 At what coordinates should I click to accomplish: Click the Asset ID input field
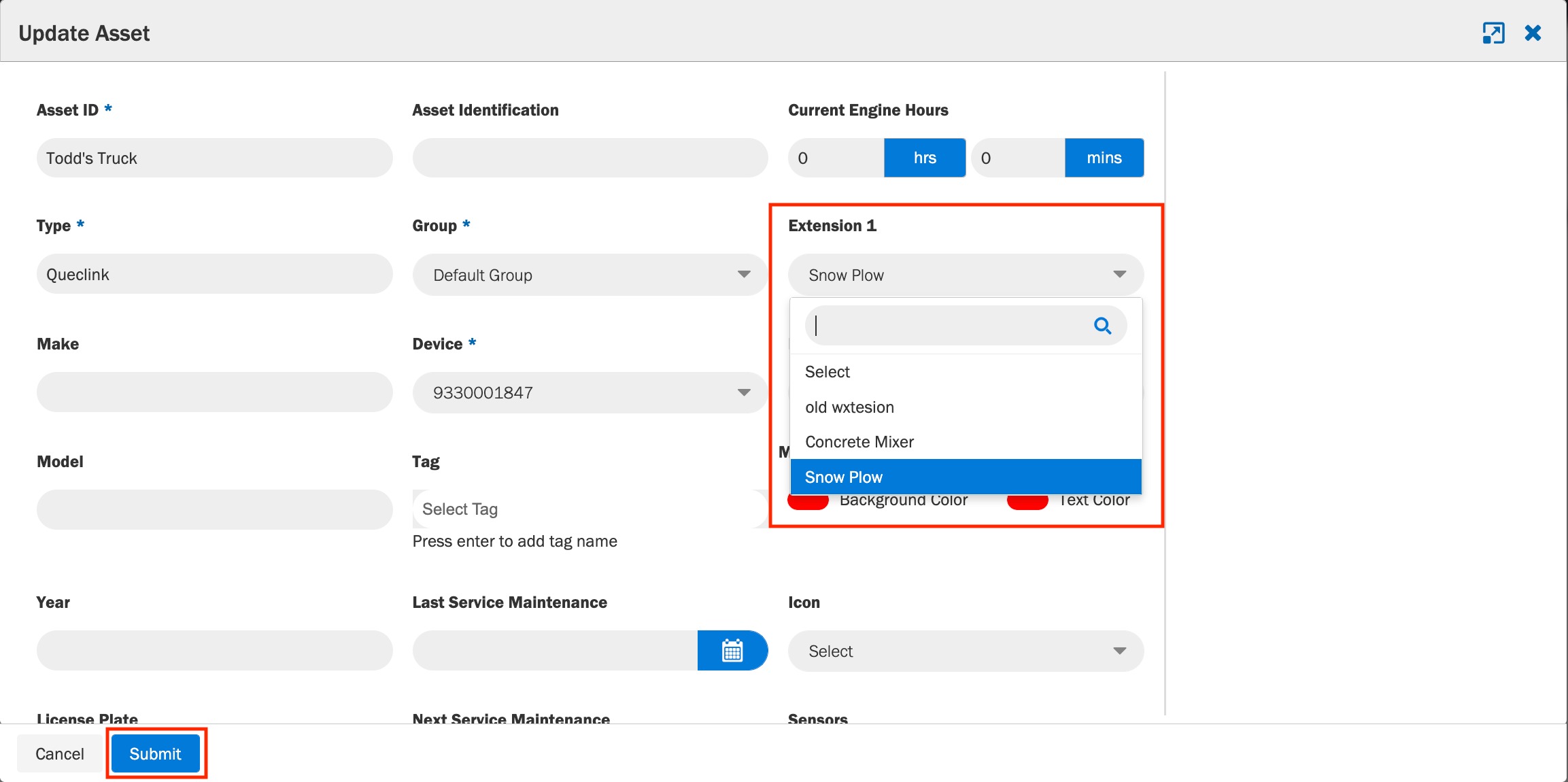(214, 158)
